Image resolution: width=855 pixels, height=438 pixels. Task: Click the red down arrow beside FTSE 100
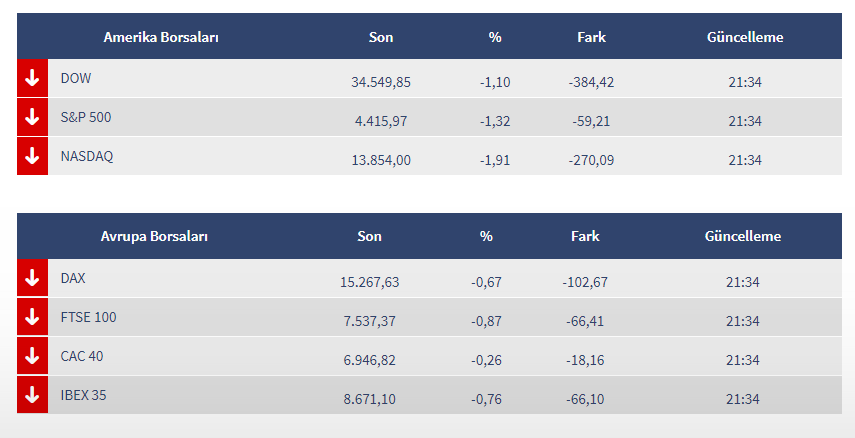(32, 317)
